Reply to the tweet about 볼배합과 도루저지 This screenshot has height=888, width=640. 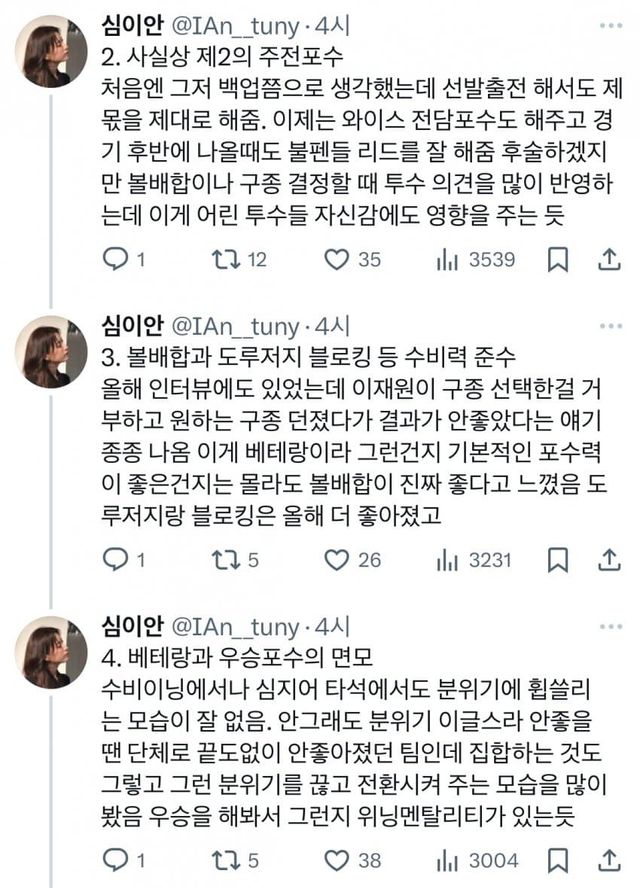pyautogui.click(x=117, y=560)
